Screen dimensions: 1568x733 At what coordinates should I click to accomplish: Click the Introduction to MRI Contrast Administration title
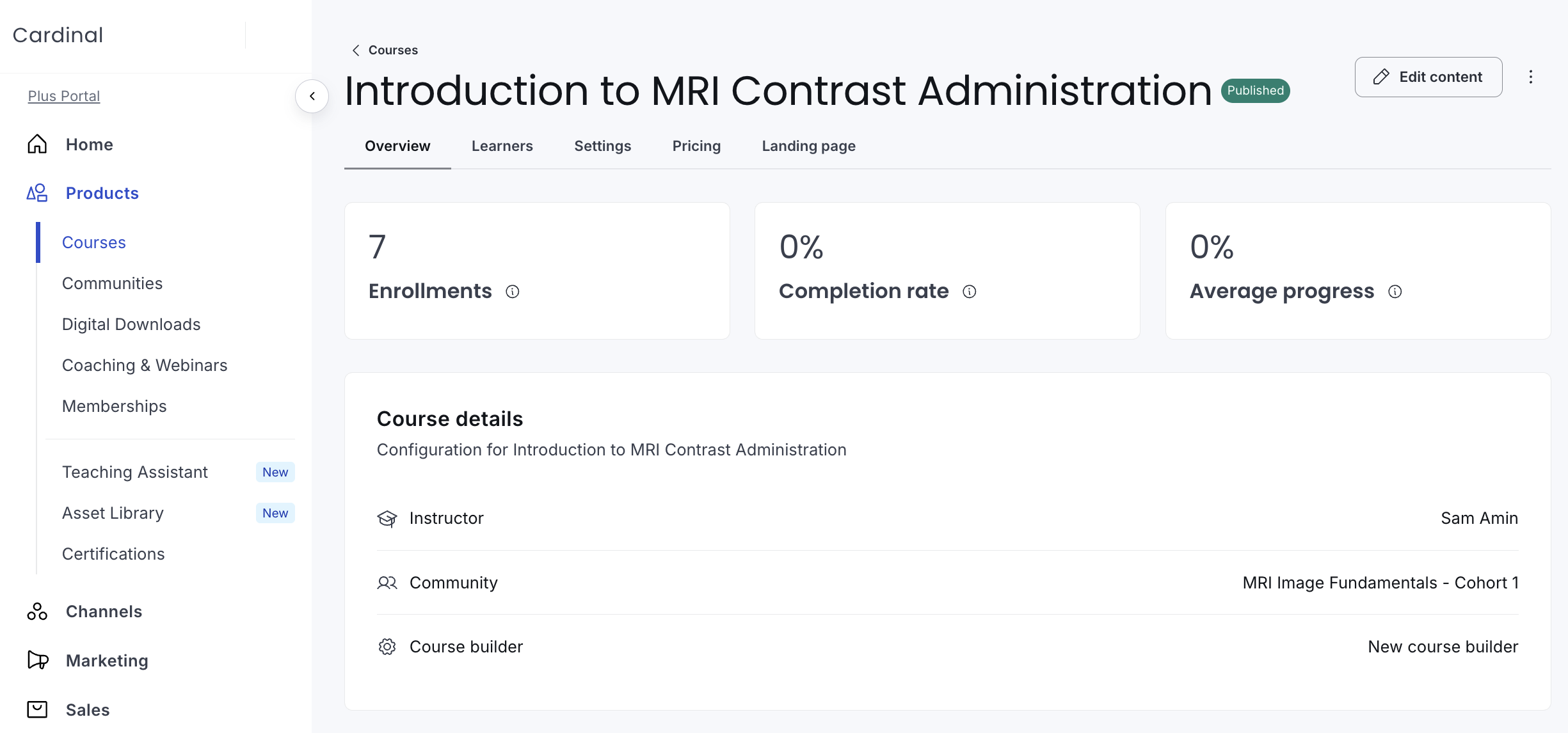[778, 90]
